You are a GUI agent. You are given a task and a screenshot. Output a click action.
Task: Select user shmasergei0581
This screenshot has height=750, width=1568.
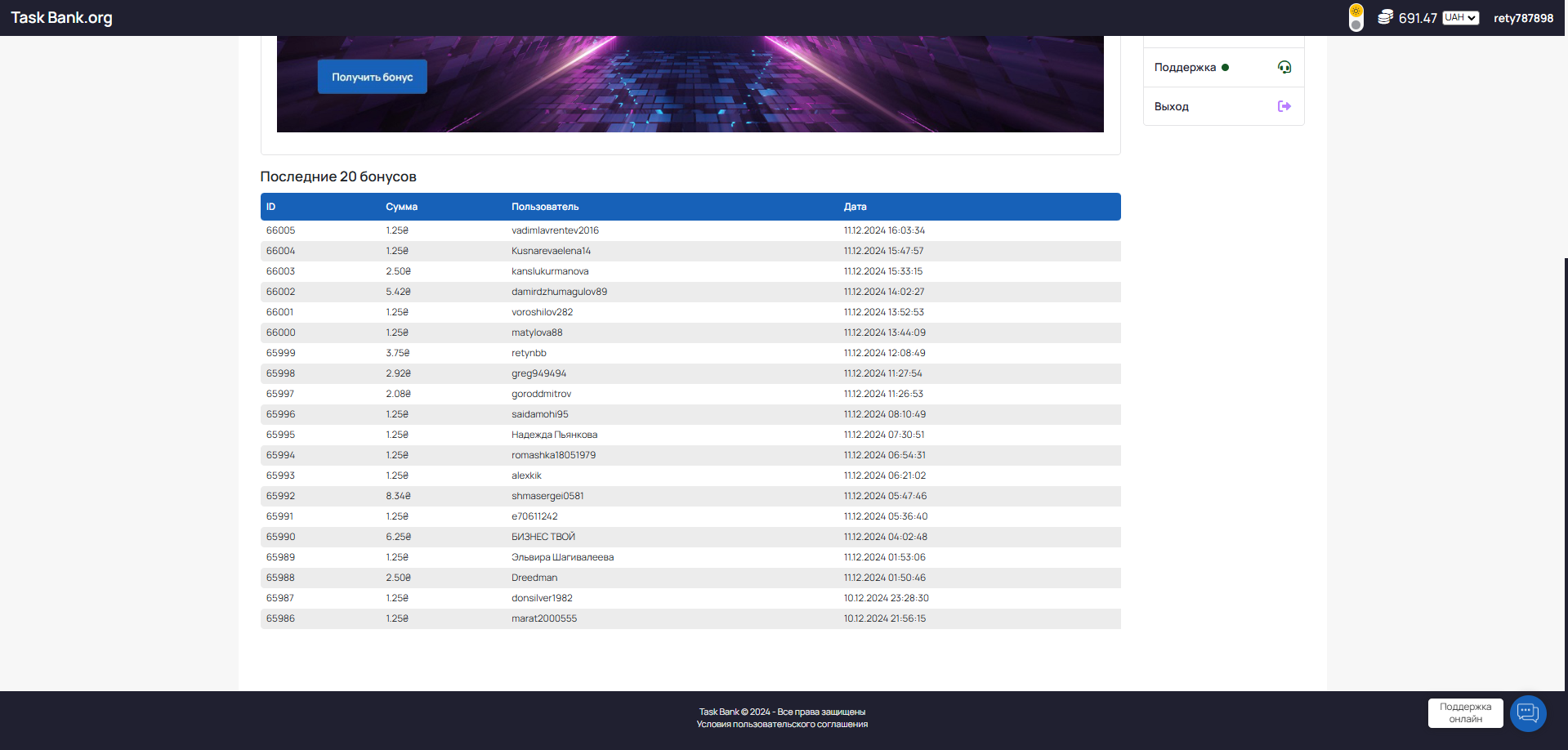(547, 496)
